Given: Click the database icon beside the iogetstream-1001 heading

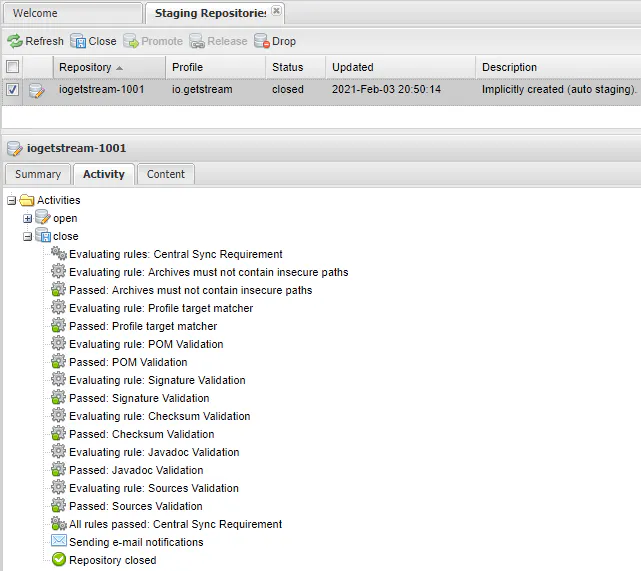Looking at the screenshot, I should pyautogui.click(x=15, y=148).
